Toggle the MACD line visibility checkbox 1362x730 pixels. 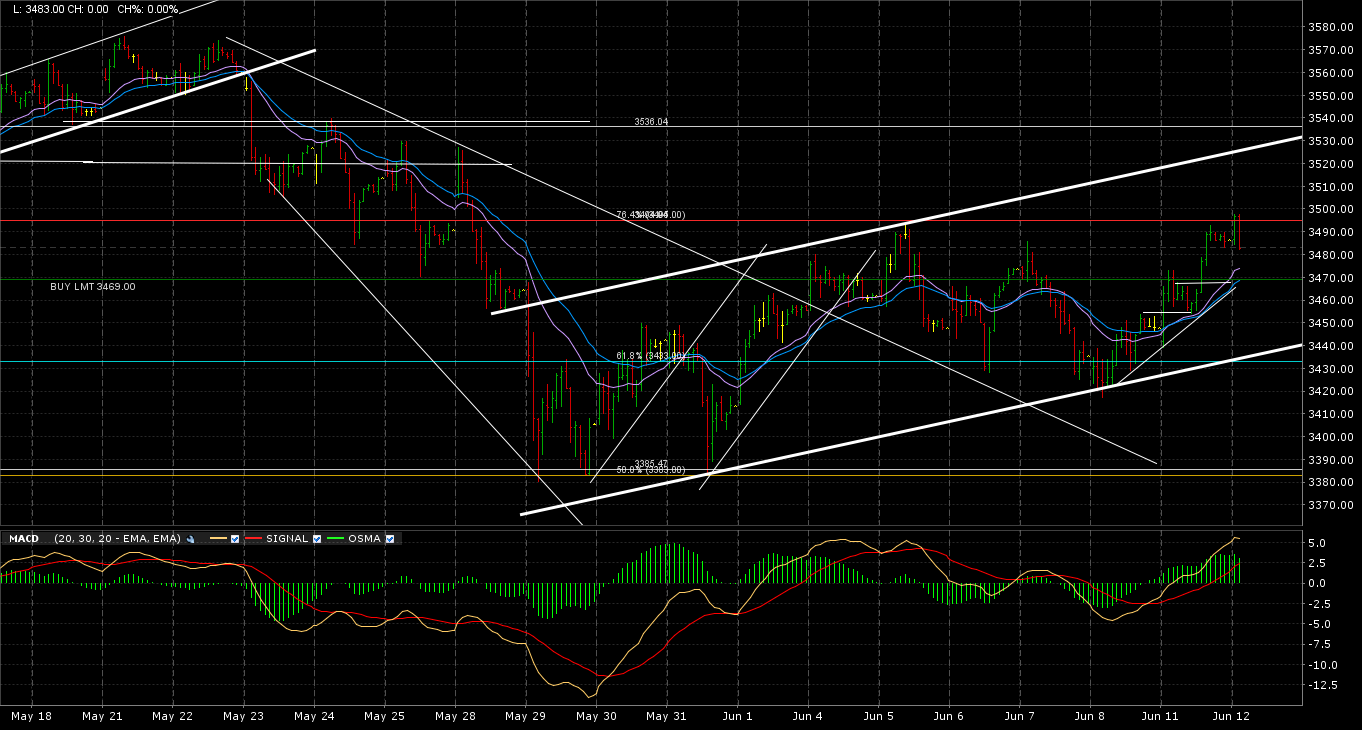coord(235,538)
